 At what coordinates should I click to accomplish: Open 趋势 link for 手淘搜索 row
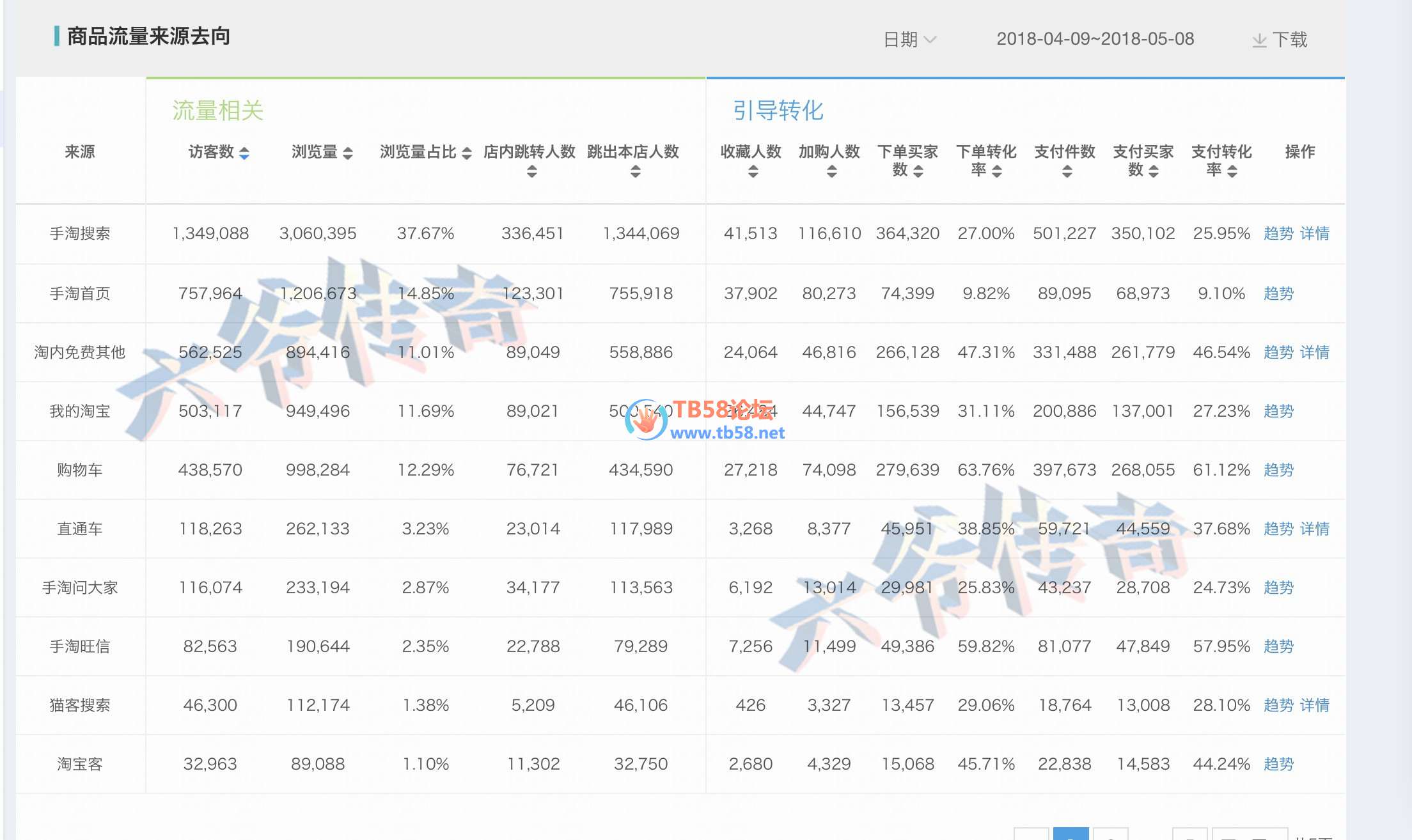point(1278,233)
